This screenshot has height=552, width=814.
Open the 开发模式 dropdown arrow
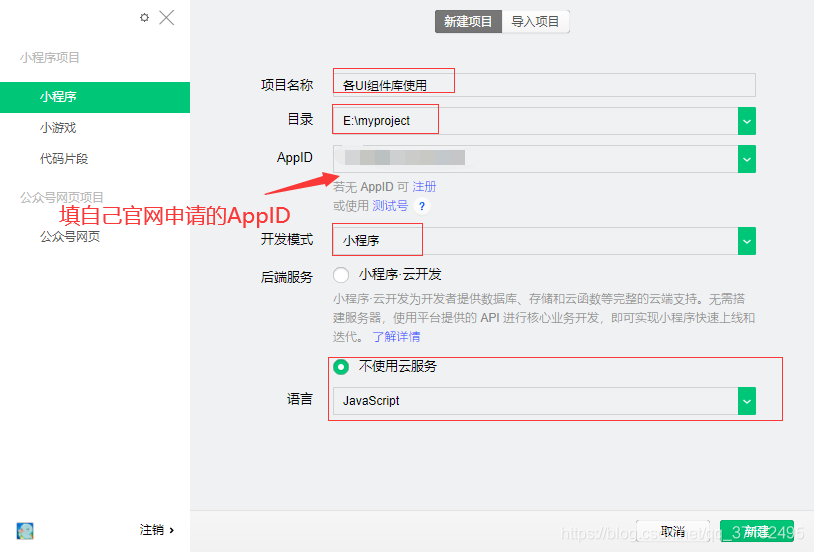747,241
